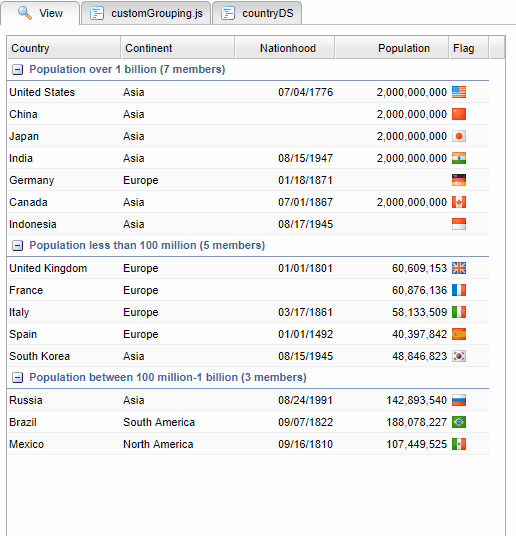Click the 60,876,136 population value

[419, 290]
